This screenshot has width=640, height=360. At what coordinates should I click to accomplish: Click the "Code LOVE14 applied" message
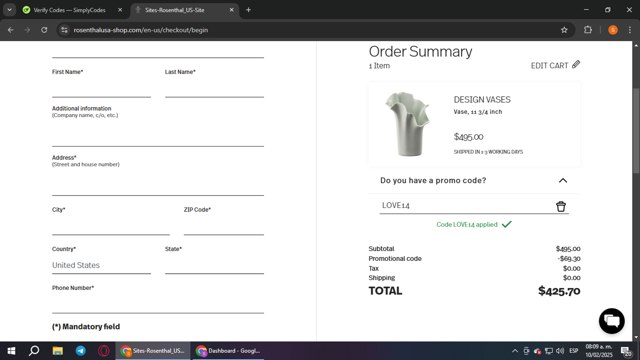click(467, 224)
